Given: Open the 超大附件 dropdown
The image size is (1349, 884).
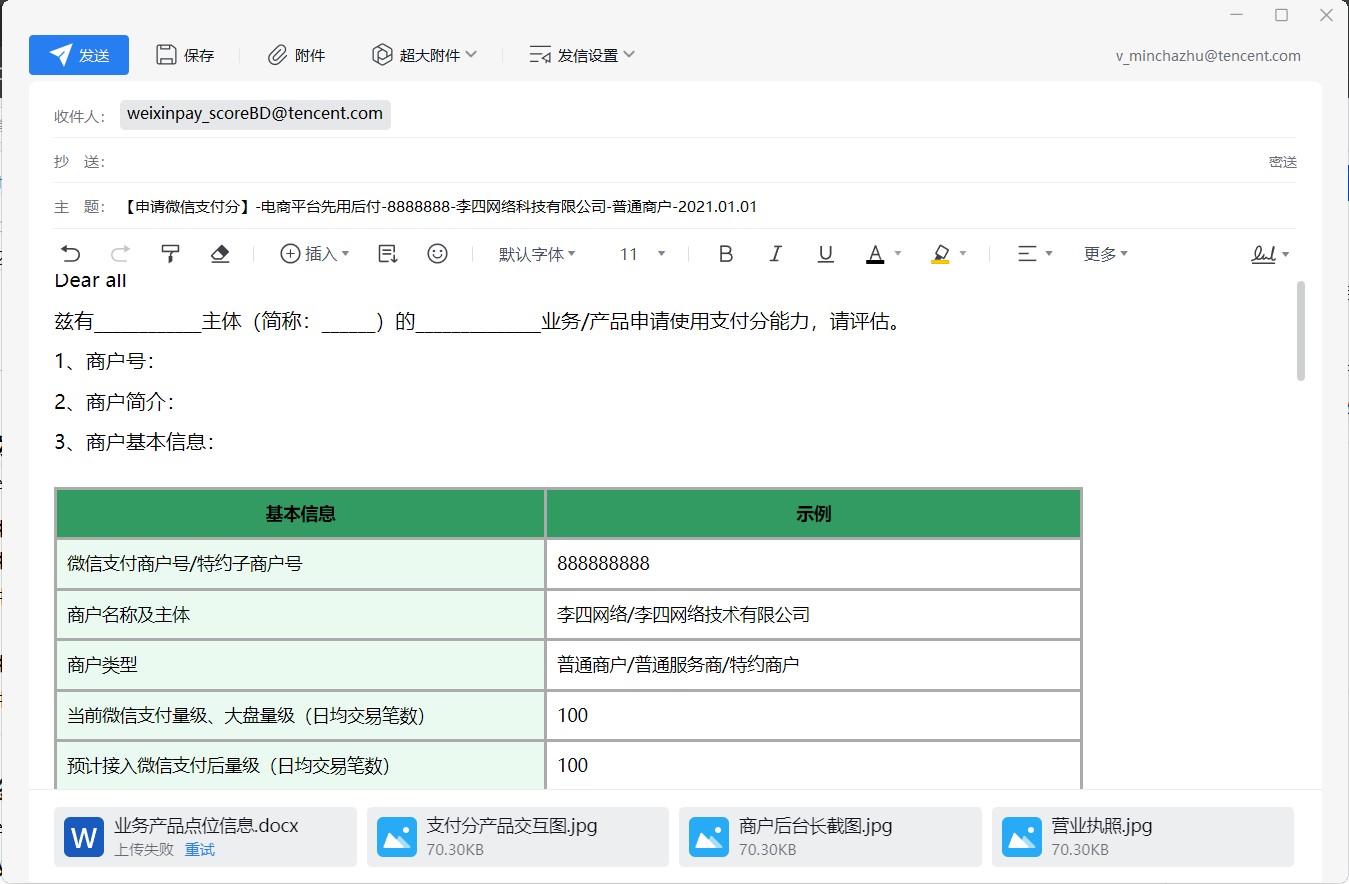Looking at the screenshot, I should [x=424, y=55].
